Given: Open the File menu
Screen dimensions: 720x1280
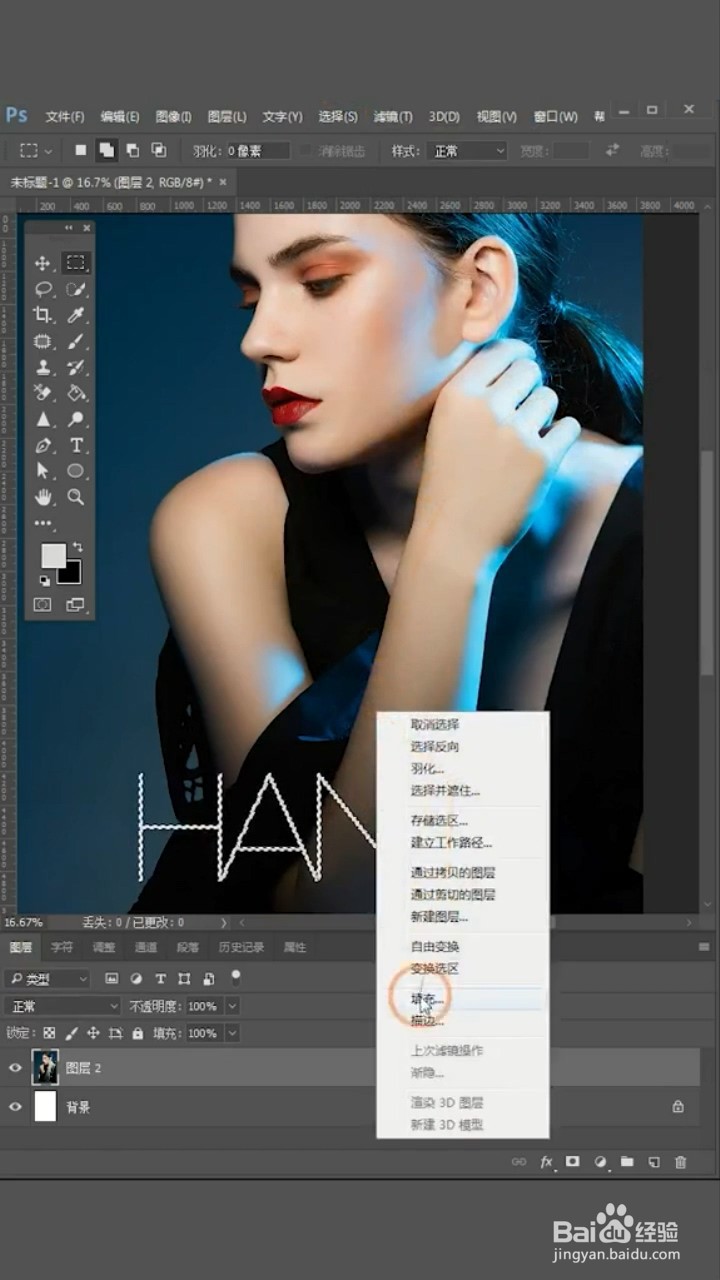Looking at the screenshot, I should 65,117.
